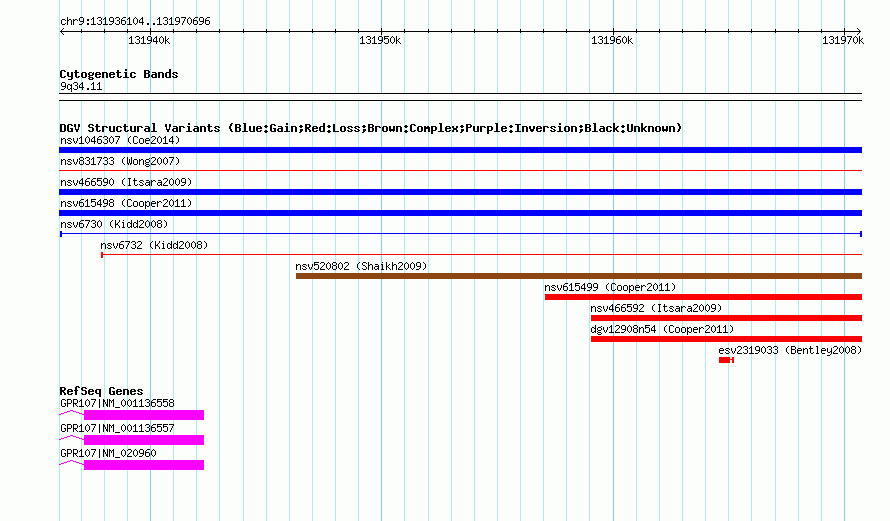Screen dimensions: 890x521
Task: Click the chr9:131936104..131970696 coordinates text
Action: [135, 21]
